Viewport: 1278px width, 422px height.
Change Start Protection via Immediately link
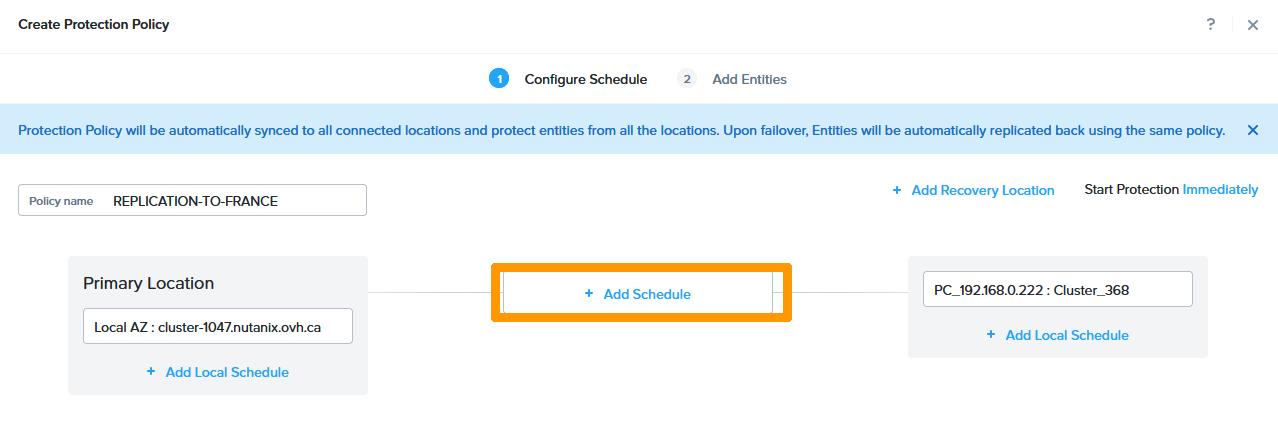click(x=1220, y=189)
